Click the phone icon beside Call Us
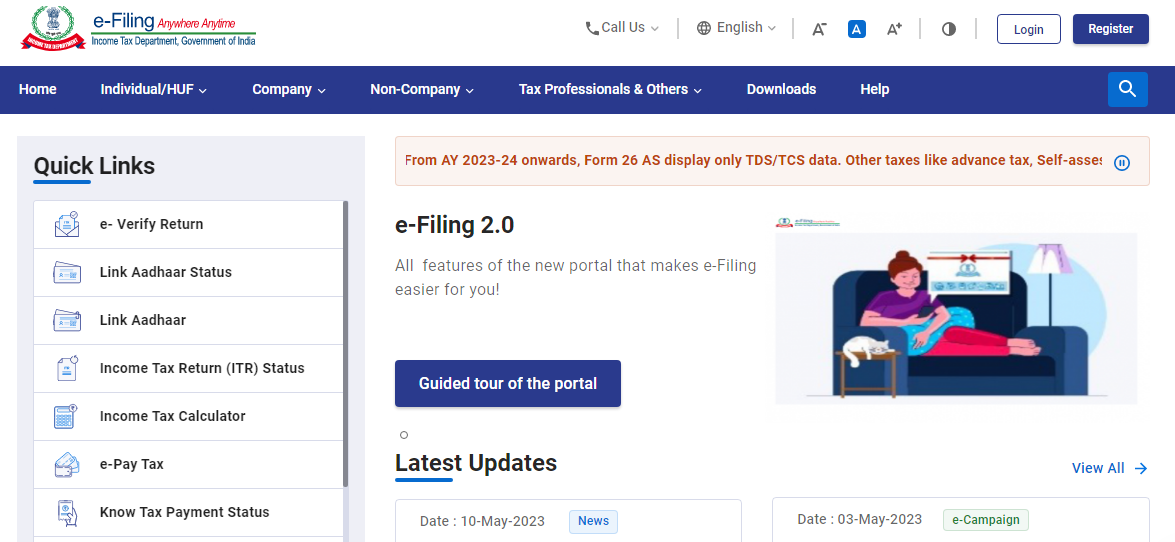The image size is (1175, 542). point(592,28)
